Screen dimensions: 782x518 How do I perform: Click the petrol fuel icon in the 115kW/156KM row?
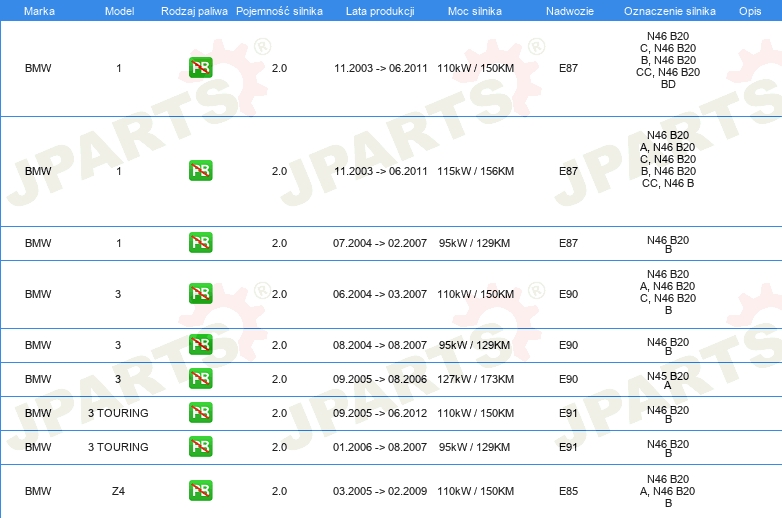coord(200,171)
